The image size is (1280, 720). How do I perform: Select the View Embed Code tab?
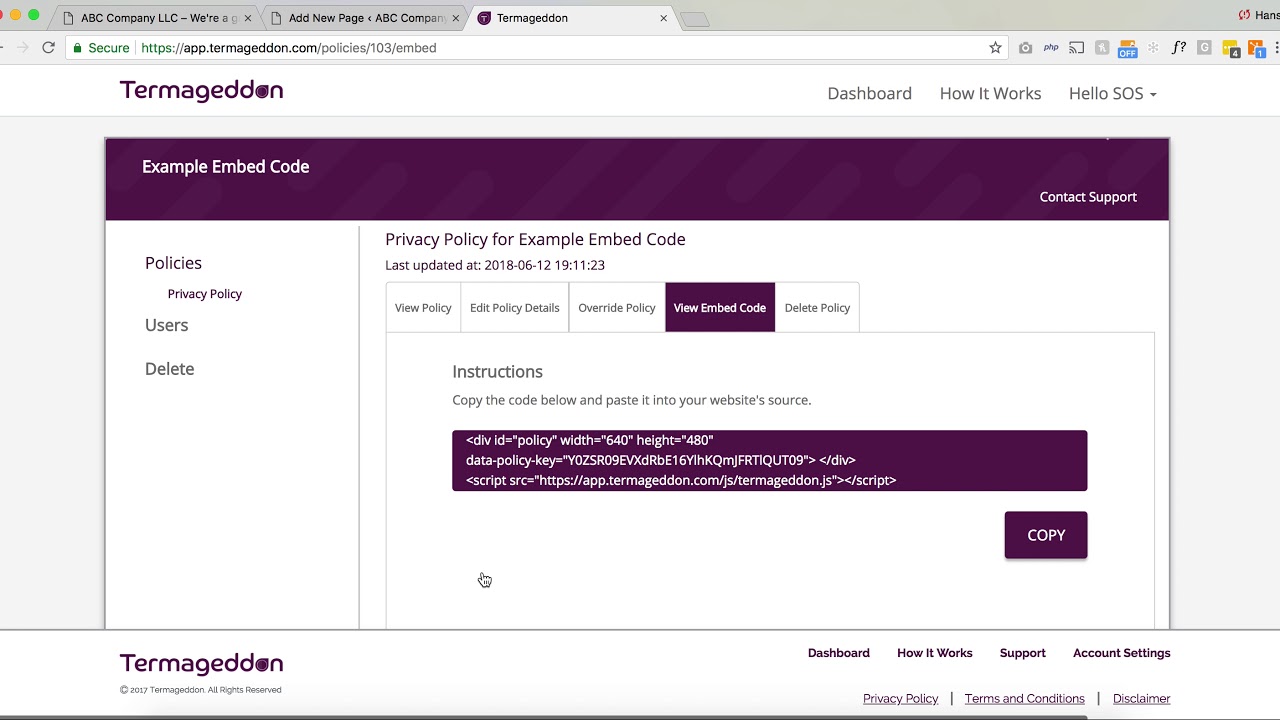tap(720, 308)
